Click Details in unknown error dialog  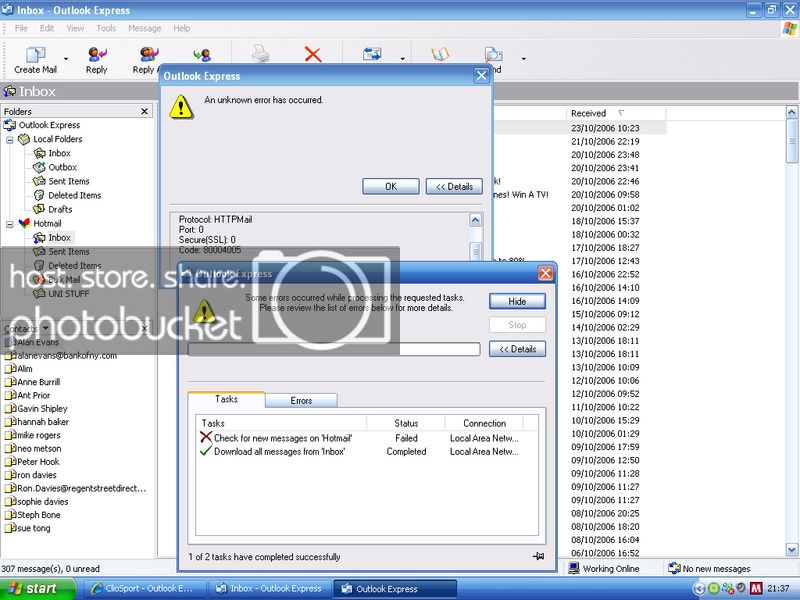pyautogui.click(x=454, y=187)
